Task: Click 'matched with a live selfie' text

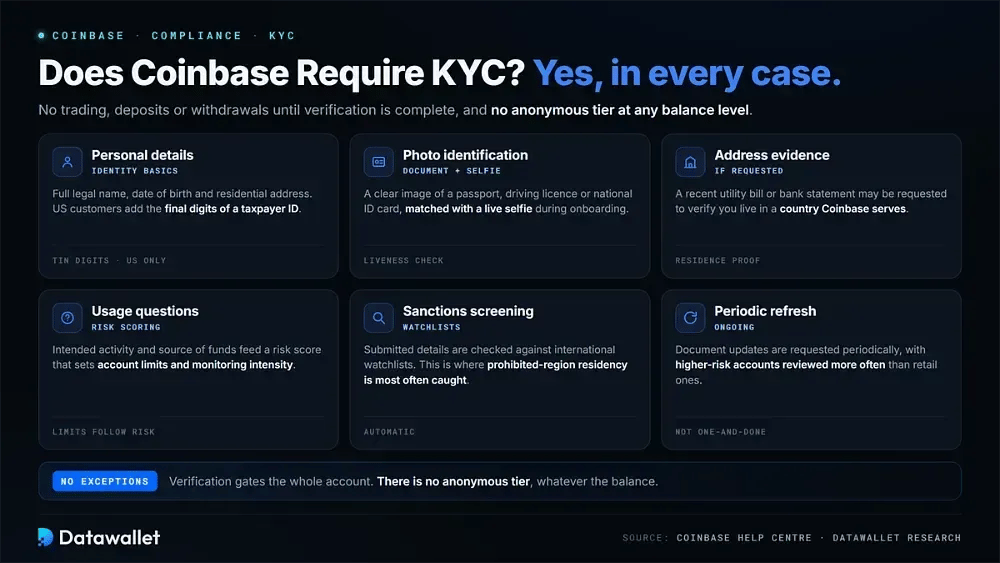Action: [x=469, y=208]
